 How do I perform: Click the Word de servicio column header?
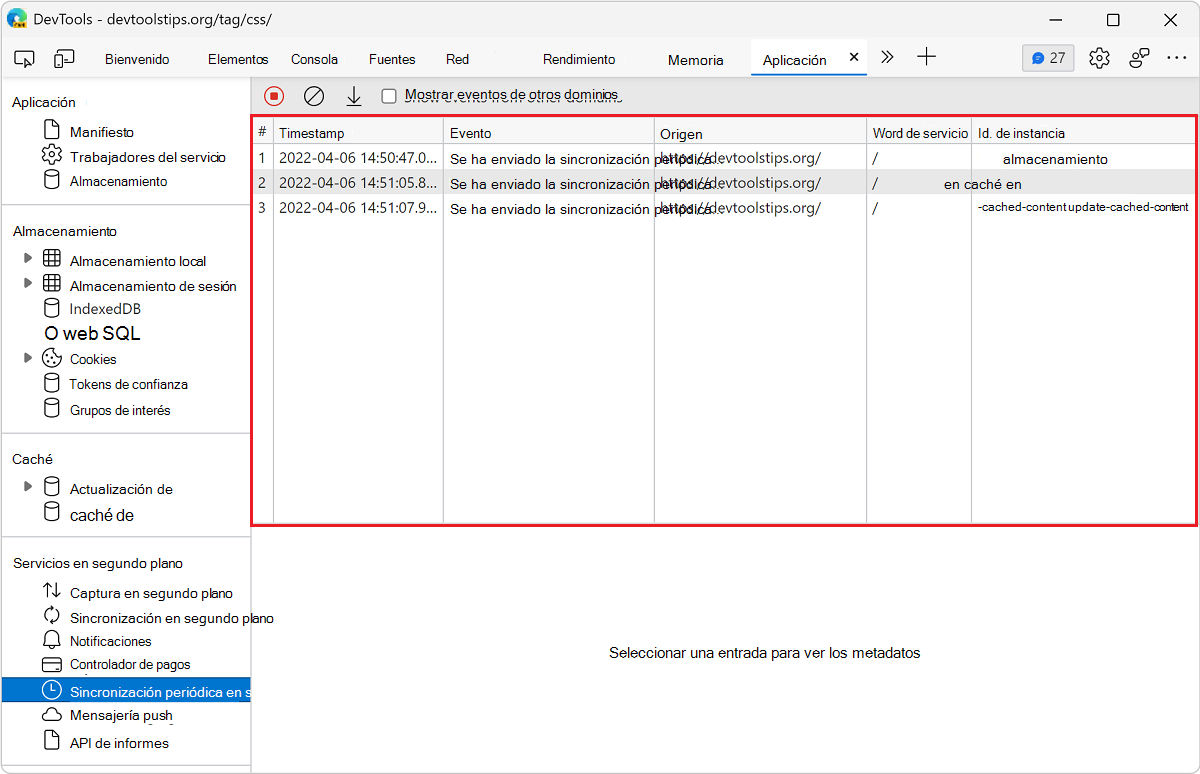(919, 133)
